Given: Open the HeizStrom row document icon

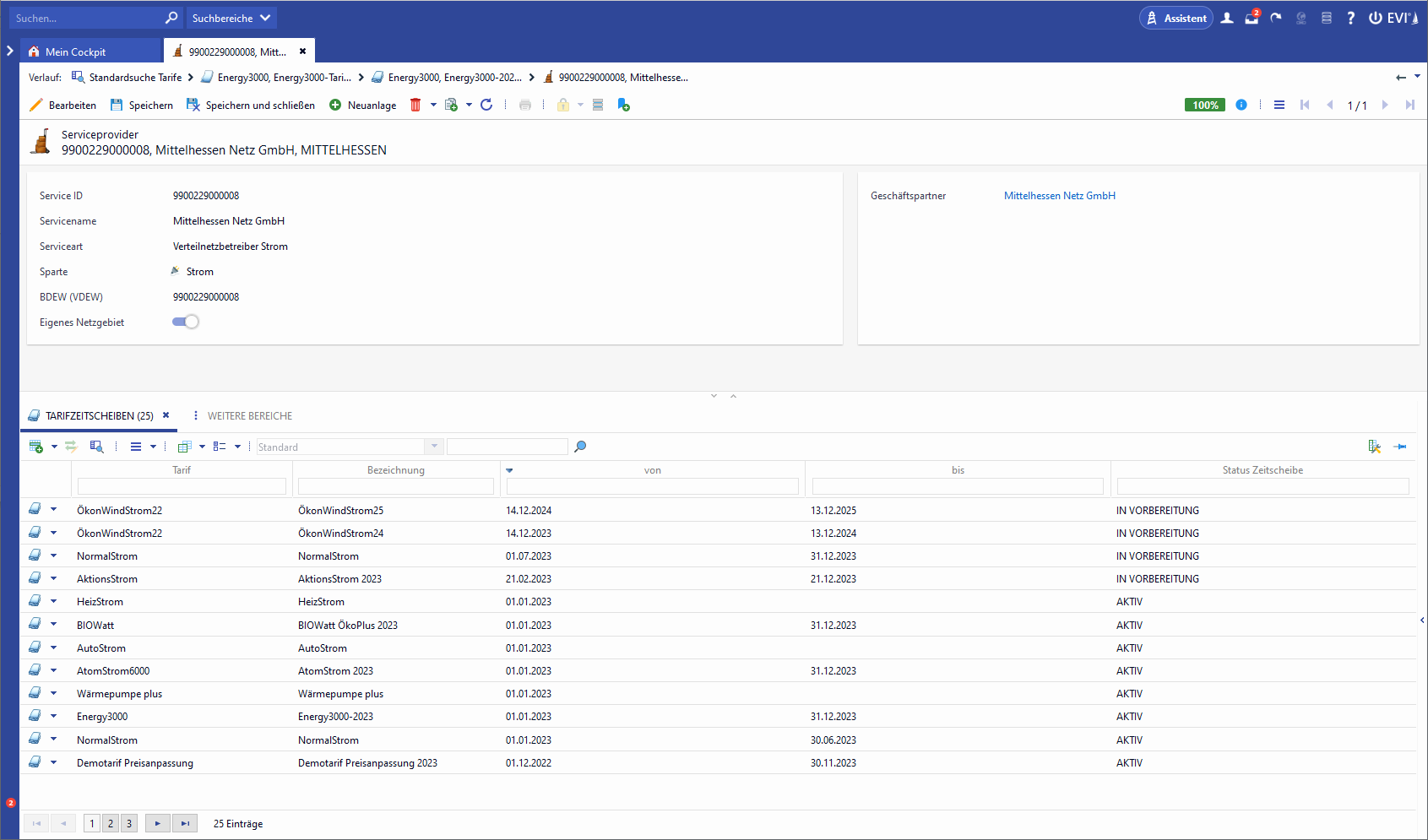Looking at the screenshot, I should [35, 601].
